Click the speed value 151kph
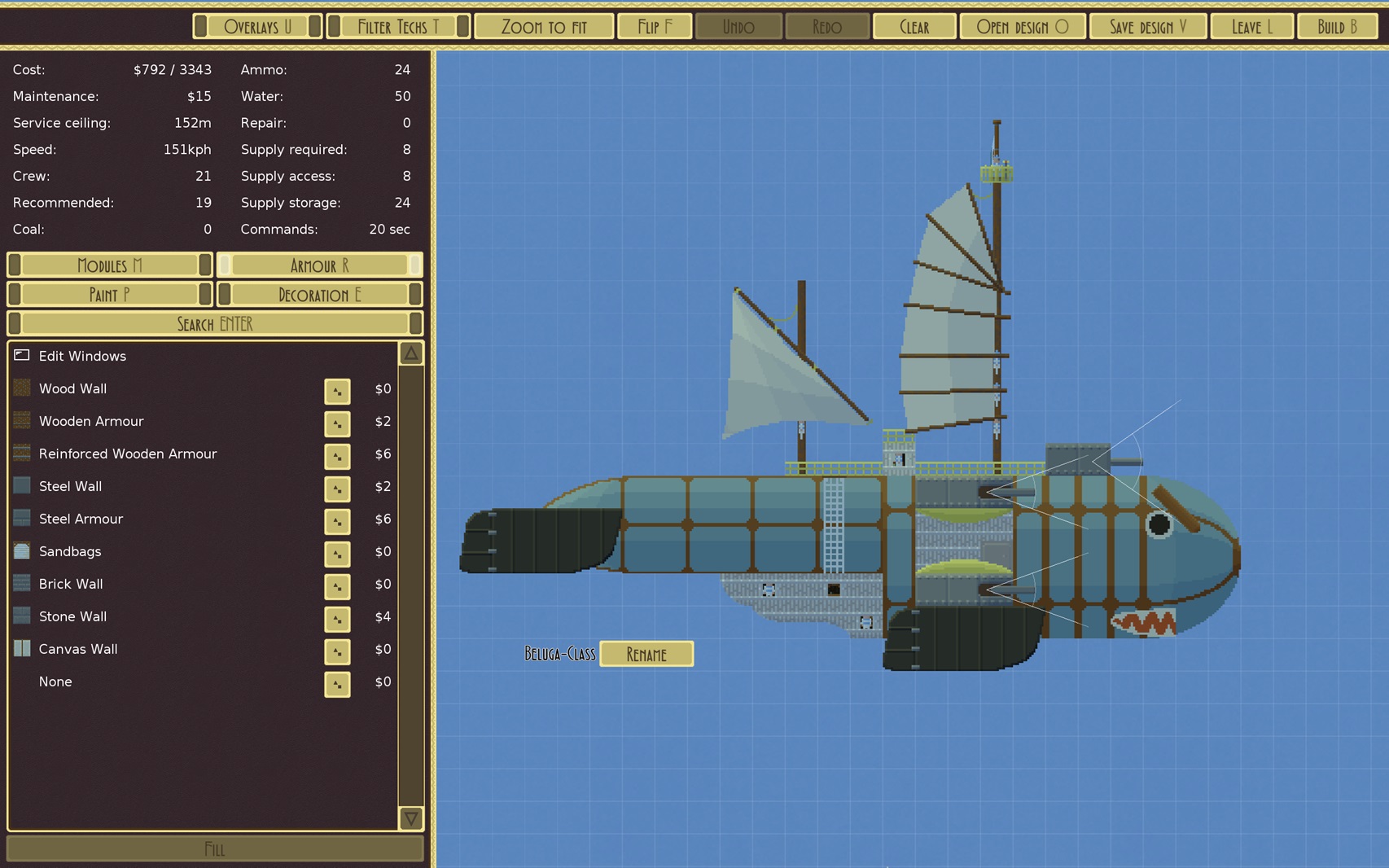 tap(187, 150)
